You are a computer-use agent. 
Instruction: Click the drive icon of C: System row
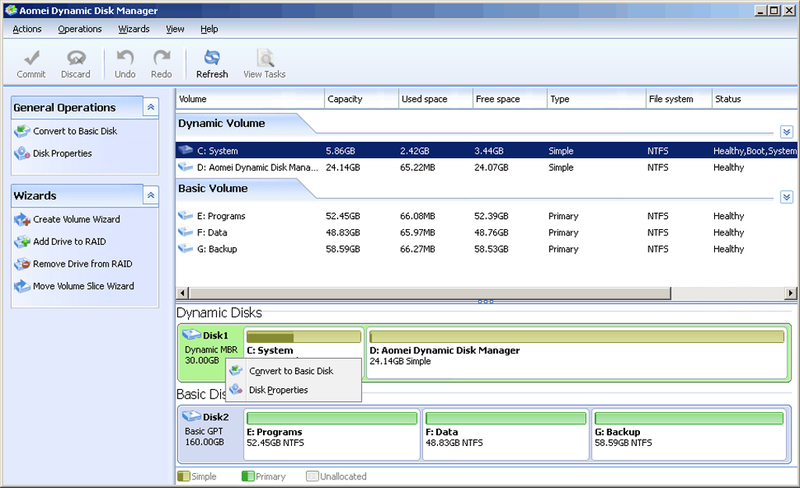point(186,150)
